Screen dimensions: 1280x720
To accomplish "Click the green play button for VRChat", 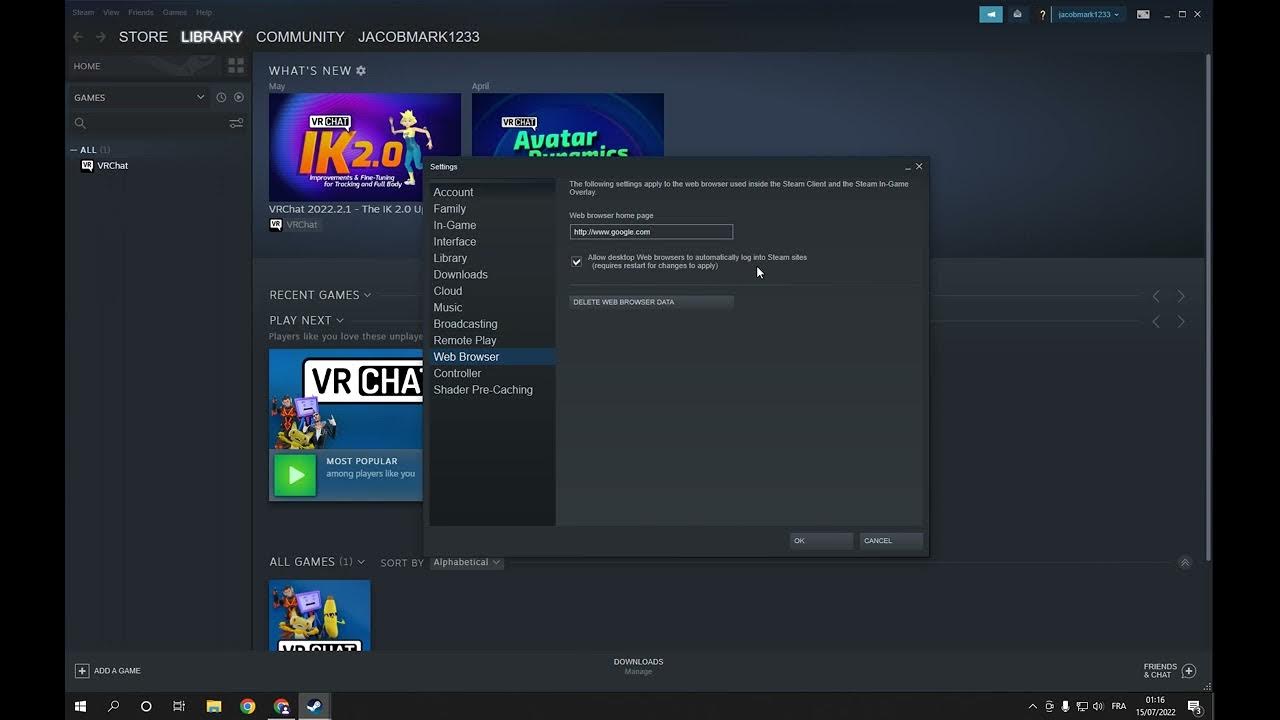I will click(295, 475).
